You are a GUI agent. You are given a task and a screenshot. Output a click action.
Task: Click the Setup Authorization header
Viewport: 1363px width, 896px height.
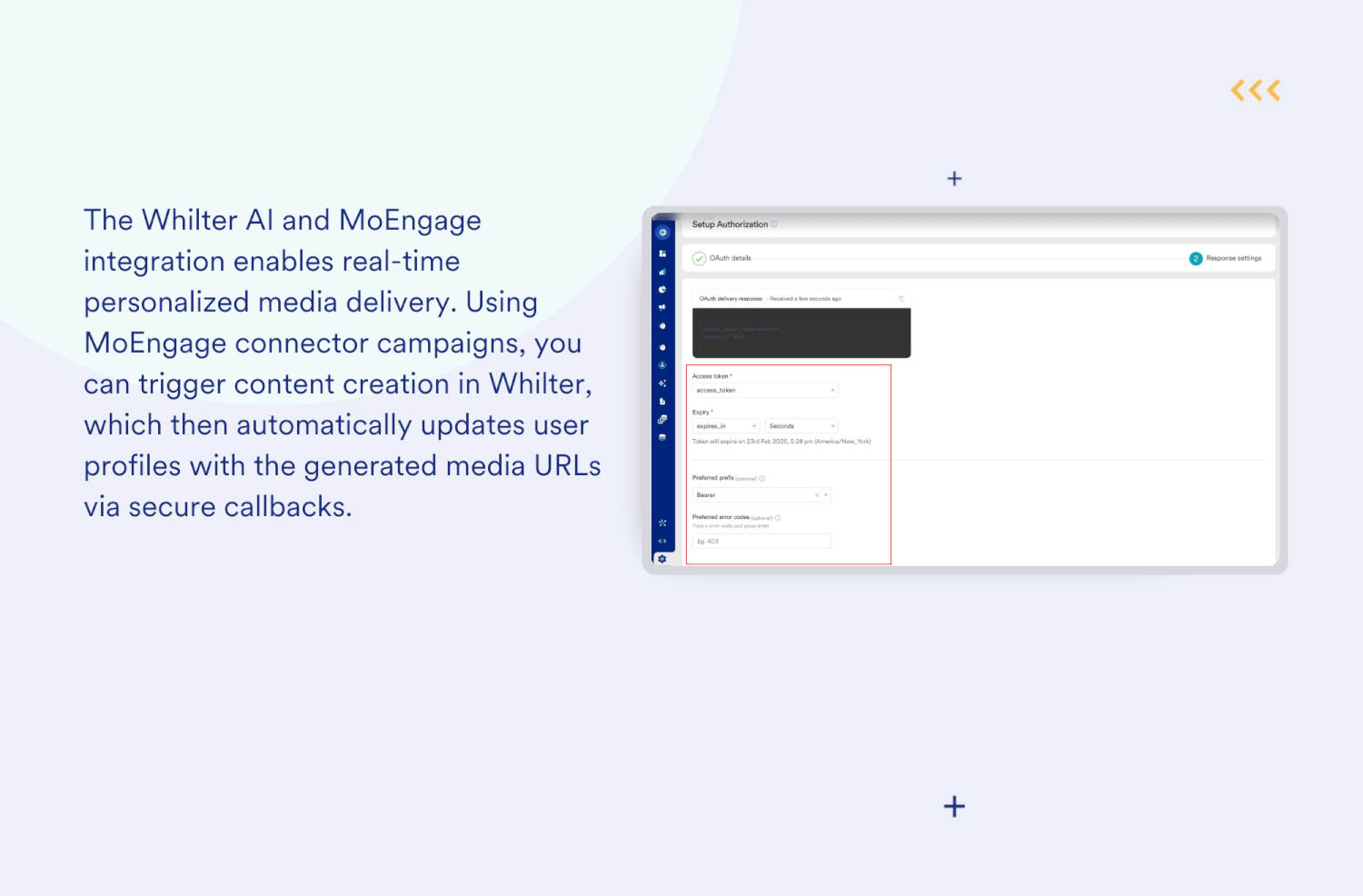[731, 224]
